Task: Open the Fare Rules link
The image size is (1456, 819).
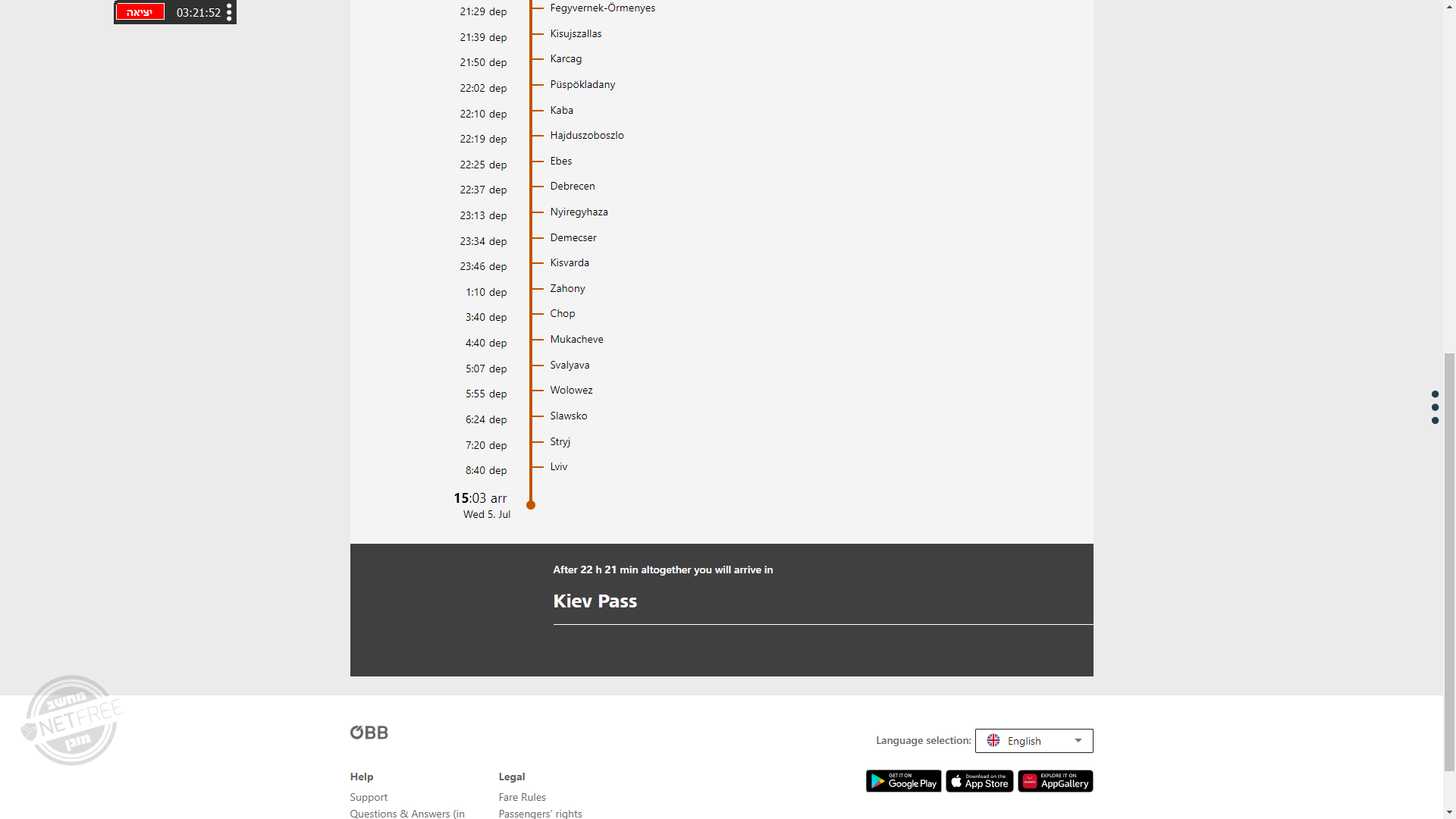Action: click(522, 797)
